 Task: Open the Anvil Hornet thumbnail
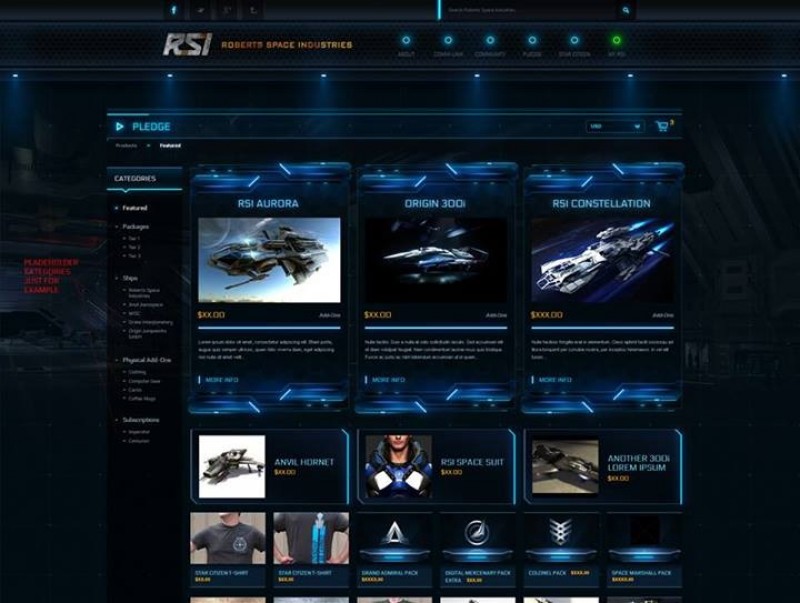(232, 466)
